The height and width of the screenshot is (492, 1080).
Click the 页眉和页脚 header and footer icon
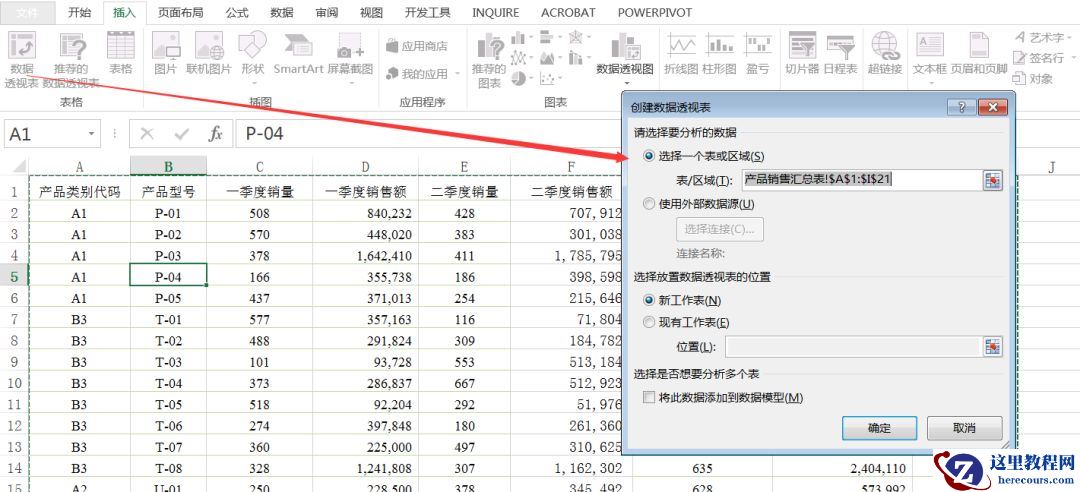tap(979, 45)
